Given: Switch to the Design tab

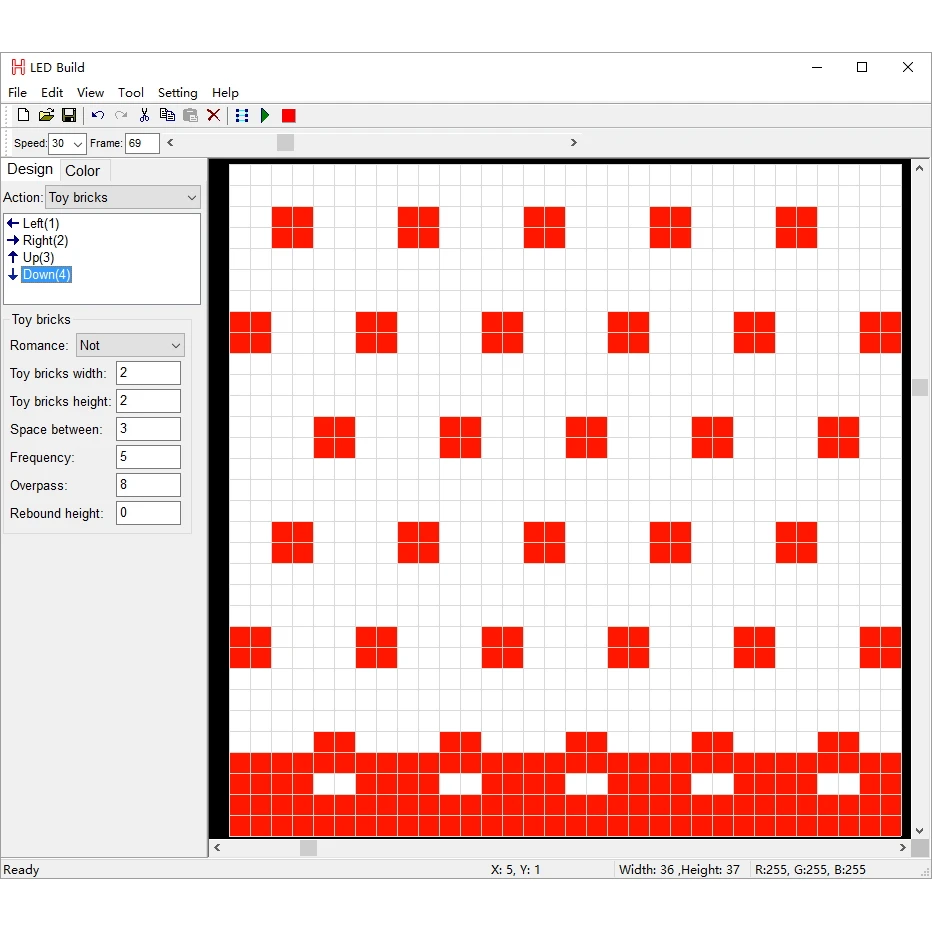Looking at the screenshot, I should [x=30, y=169].
